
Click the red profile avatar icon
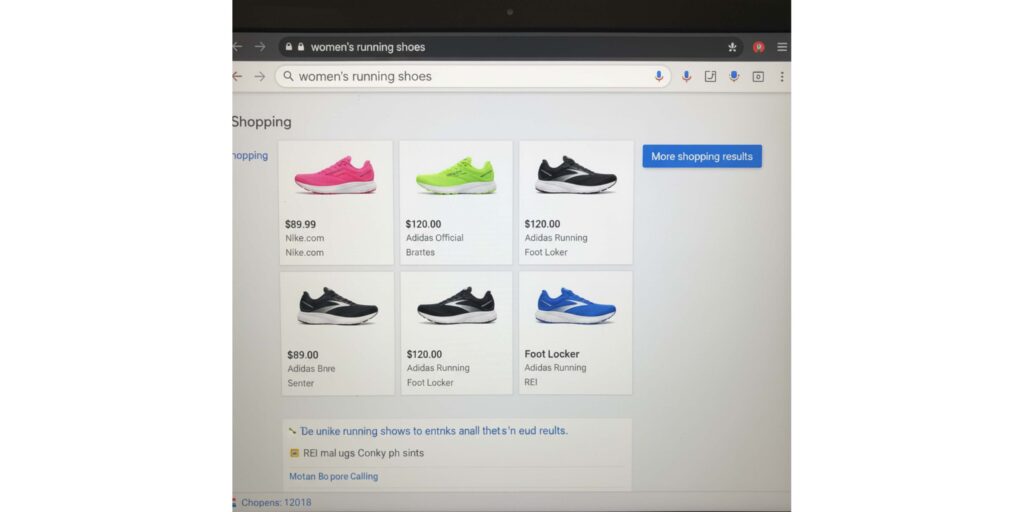759,47
